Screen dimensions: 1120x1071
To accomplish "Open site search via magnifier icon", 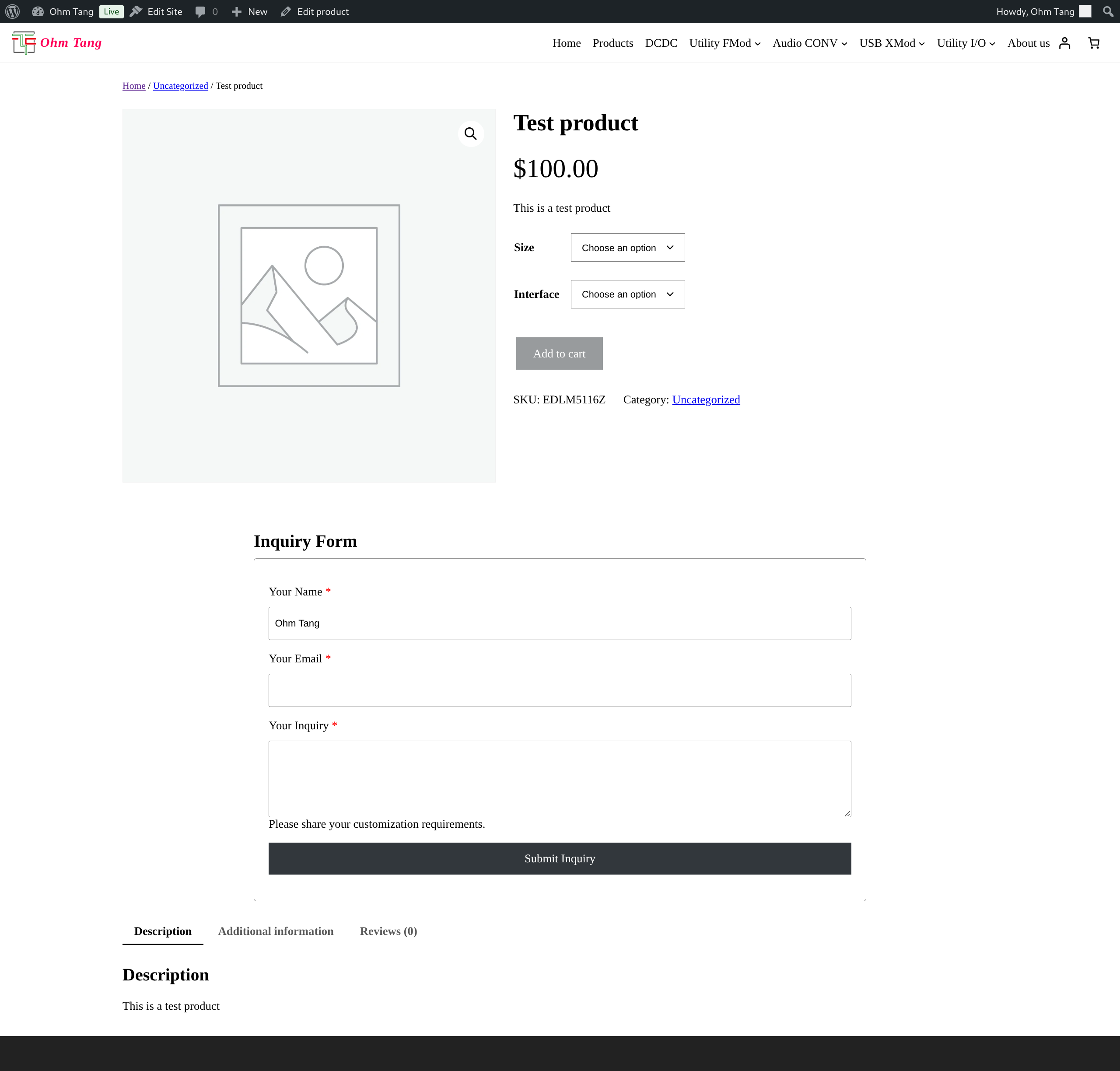I will (1109, 11).
